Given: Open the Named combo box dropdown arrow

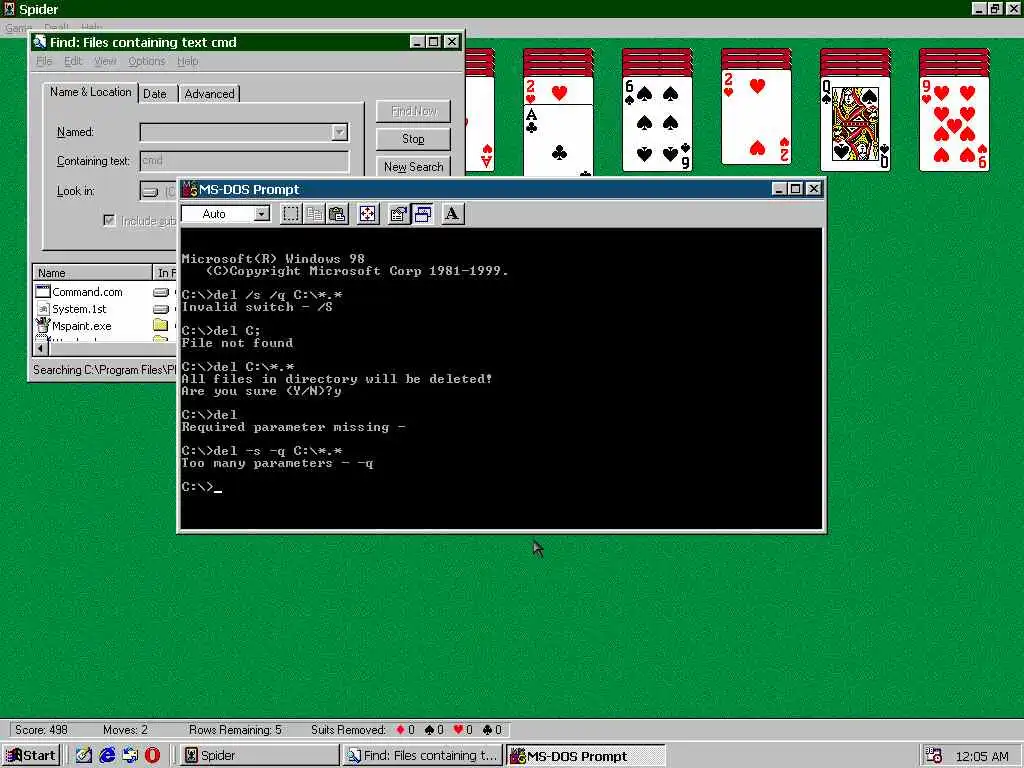Looking at the screenshot, I should pyautogui.click(x=339, y=132).
